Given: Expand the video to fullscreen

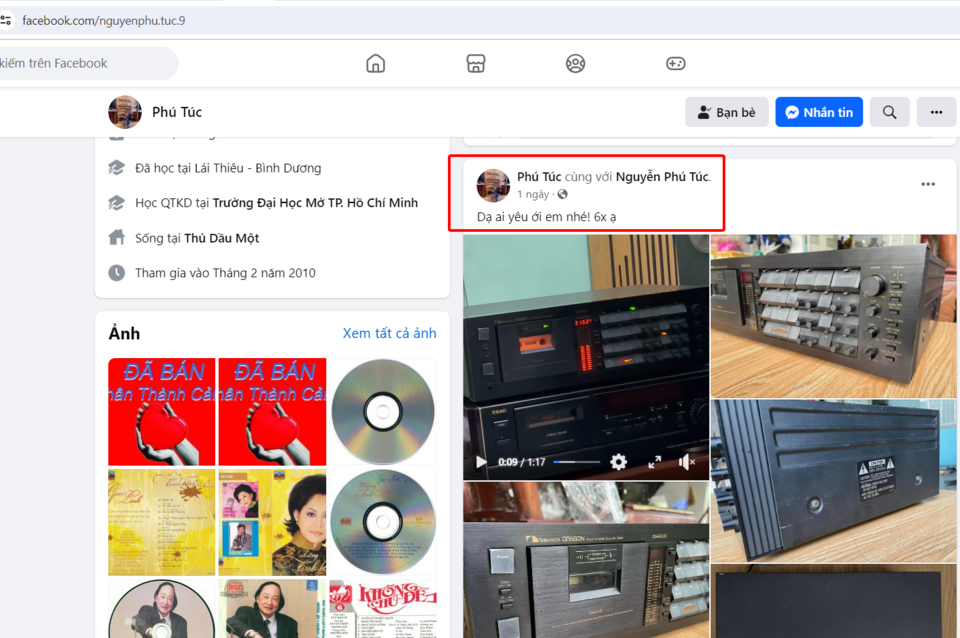Looking at the screenshot, I should pos(654,462).
